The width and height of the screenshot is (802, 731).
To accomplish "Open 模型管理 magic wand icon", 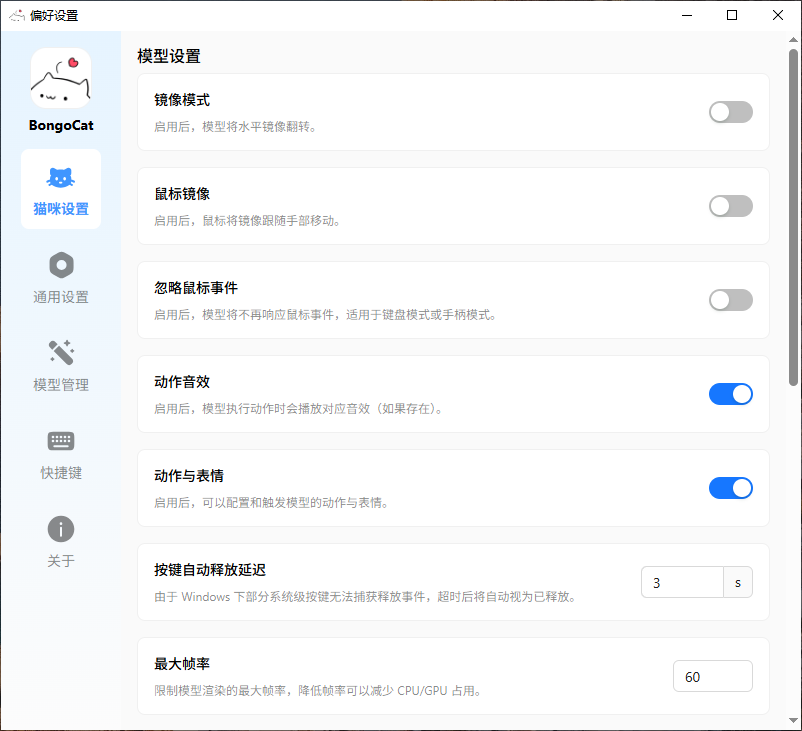I will (61, 353).
